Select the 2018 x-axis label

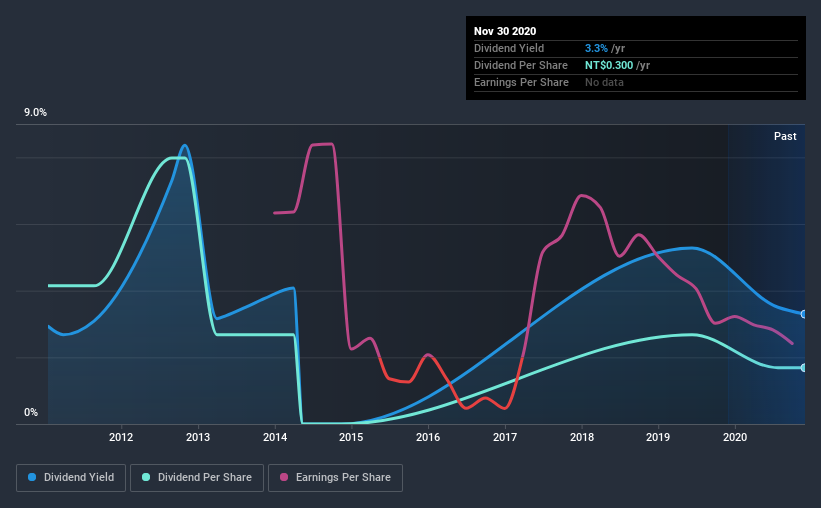582,437
